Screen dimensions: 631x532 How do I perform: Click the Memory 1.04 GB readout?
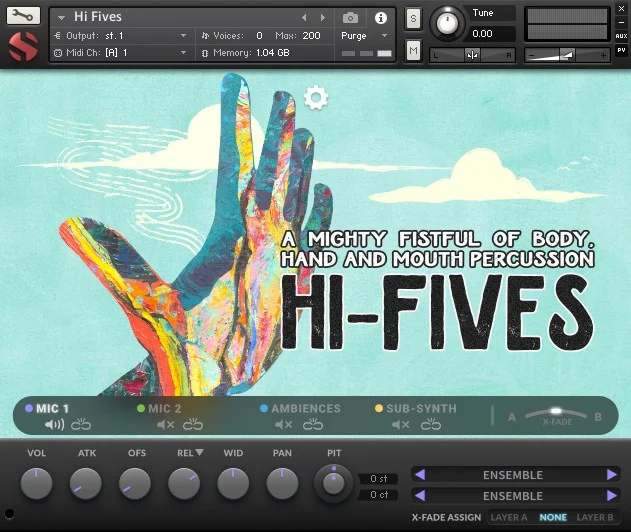click(x=272, y=53)
